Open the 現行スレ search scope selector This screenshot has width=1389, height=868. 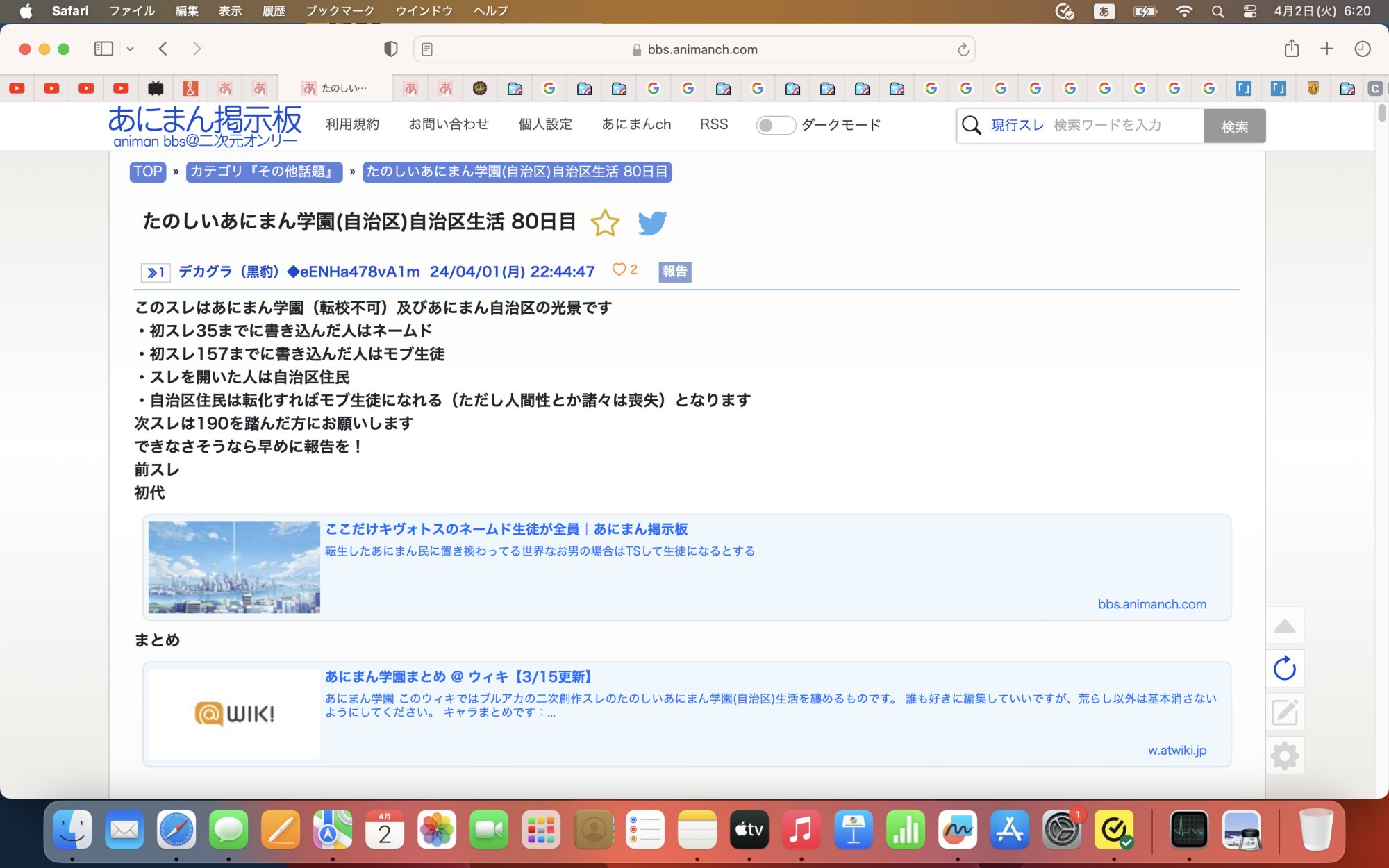click(x=1017, y=125)
